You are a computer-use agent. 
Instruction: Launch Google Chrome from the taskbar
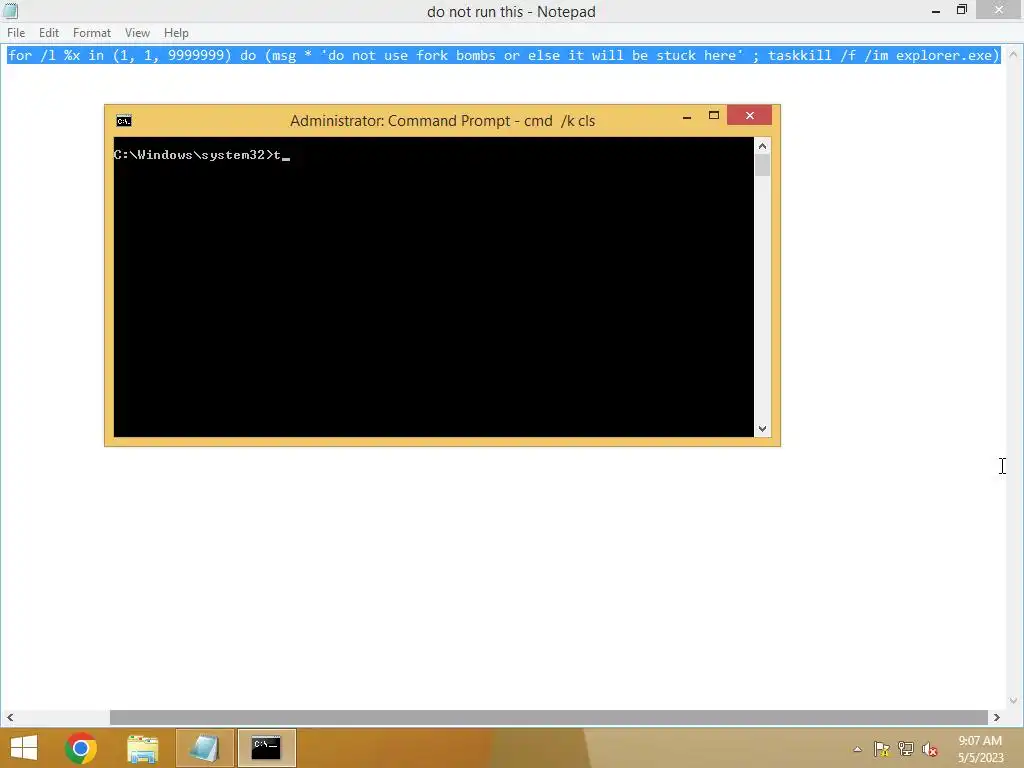click(x=81, y=748)
